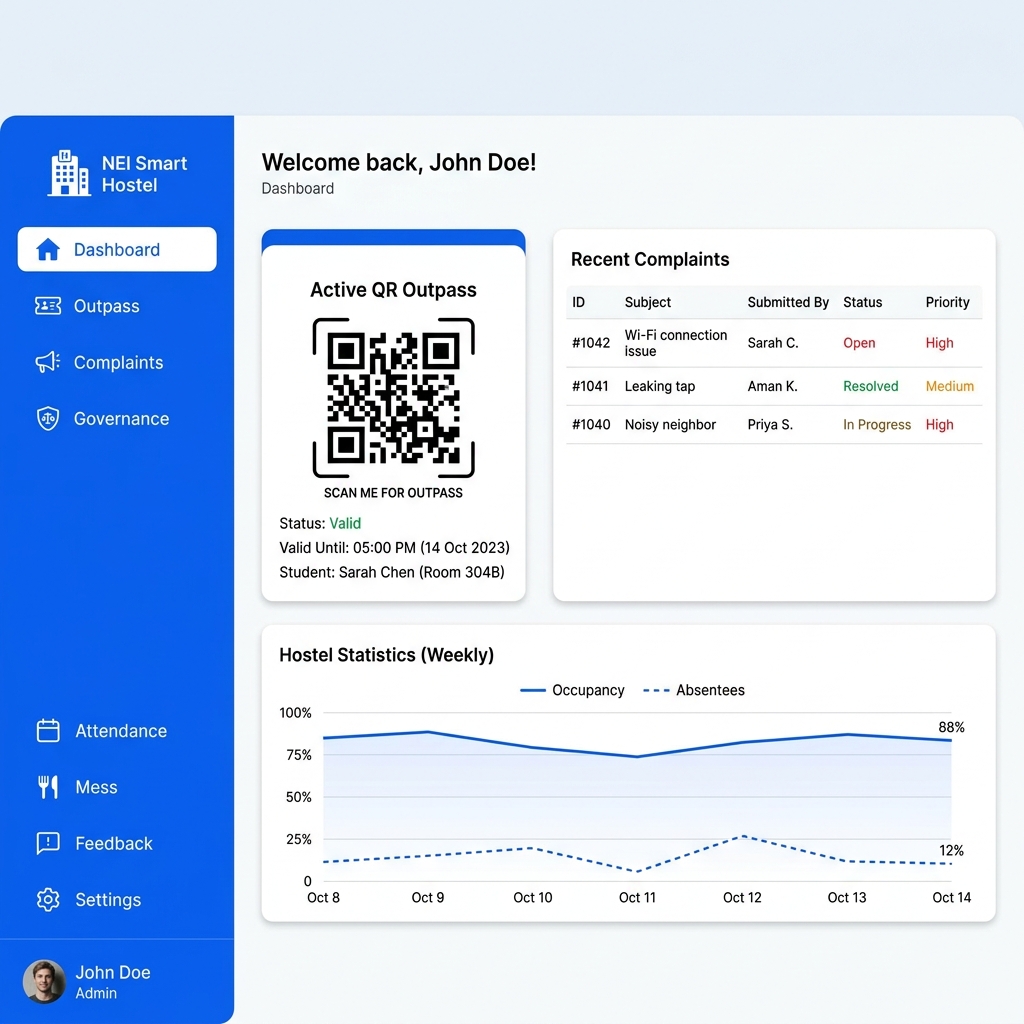The height and width of the screenshot is (1024, 1024).
Task: Click the Feedback speech bubble icon
Action: pyautogui.click(x=48, y=843)
